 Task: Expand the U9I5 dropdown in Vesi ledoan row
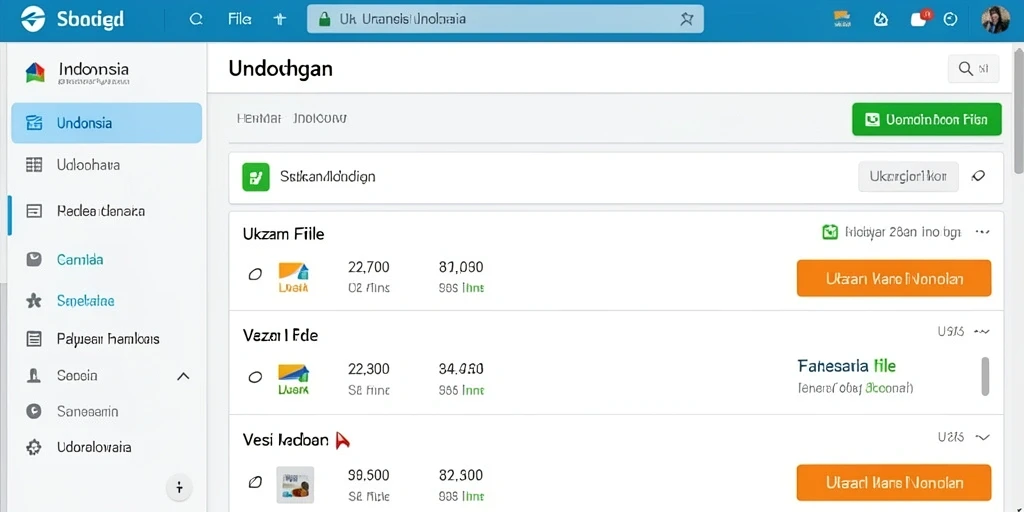point(982,436)
